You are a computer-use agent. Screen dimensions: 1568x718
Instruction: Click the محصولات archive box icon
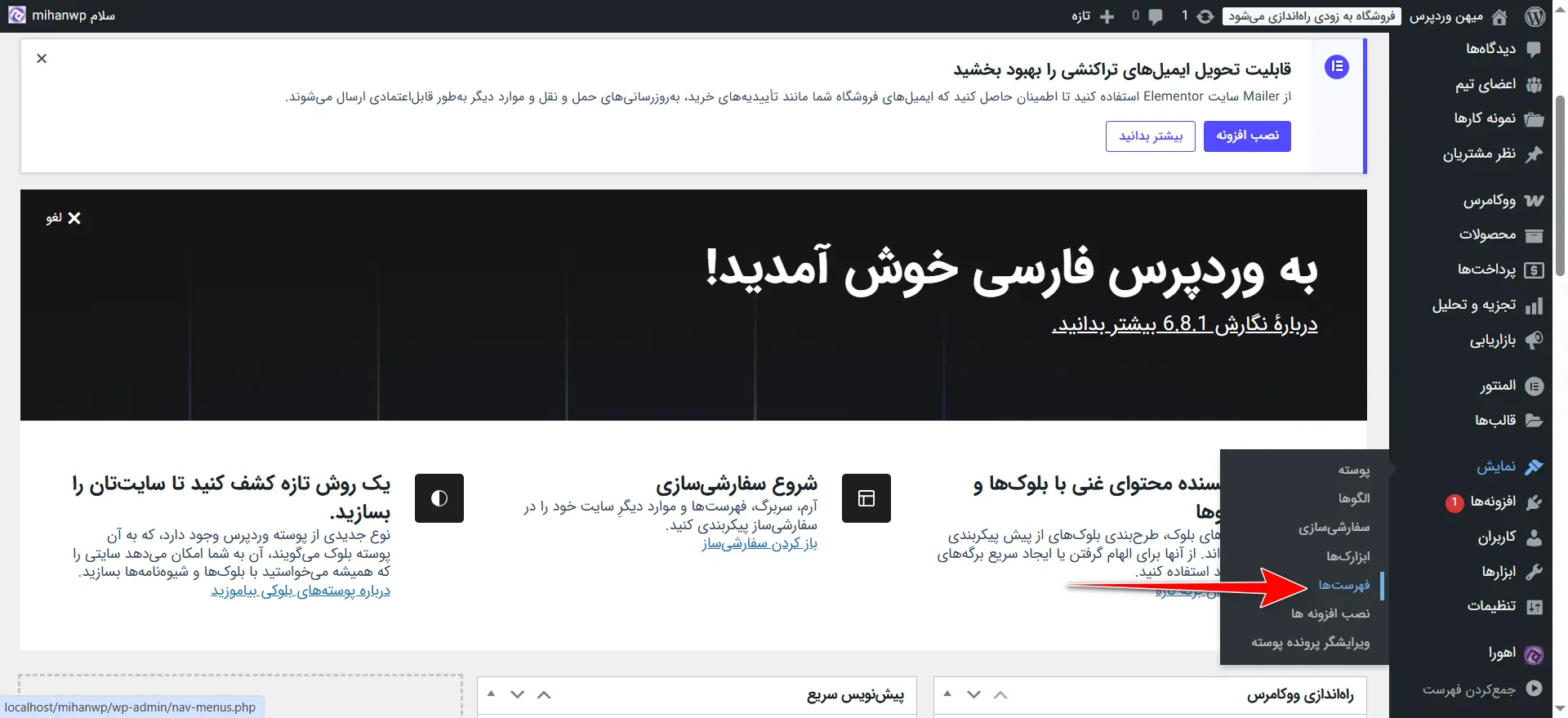(1534, 235)
